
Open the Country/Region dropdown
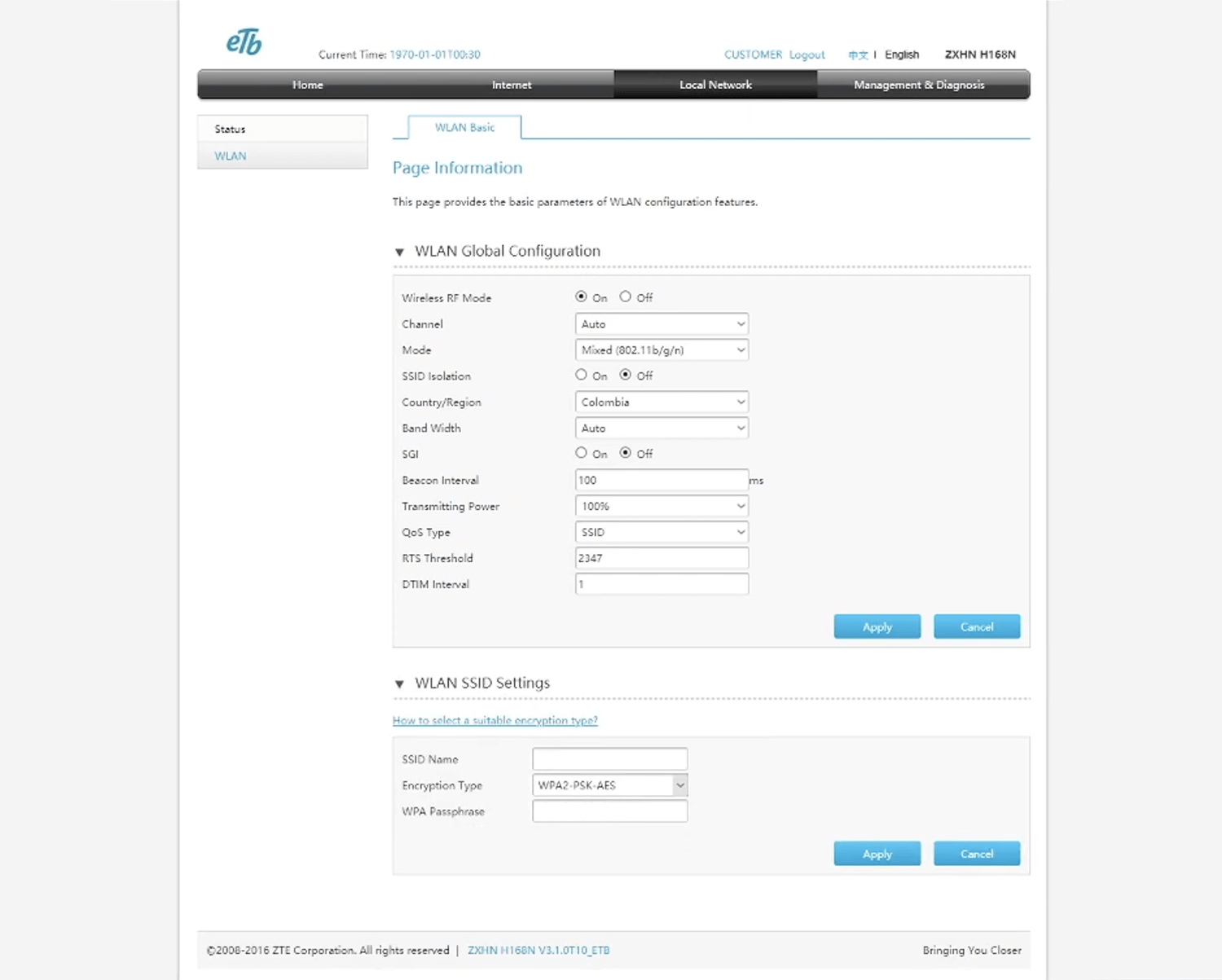(x=661, y=402)
